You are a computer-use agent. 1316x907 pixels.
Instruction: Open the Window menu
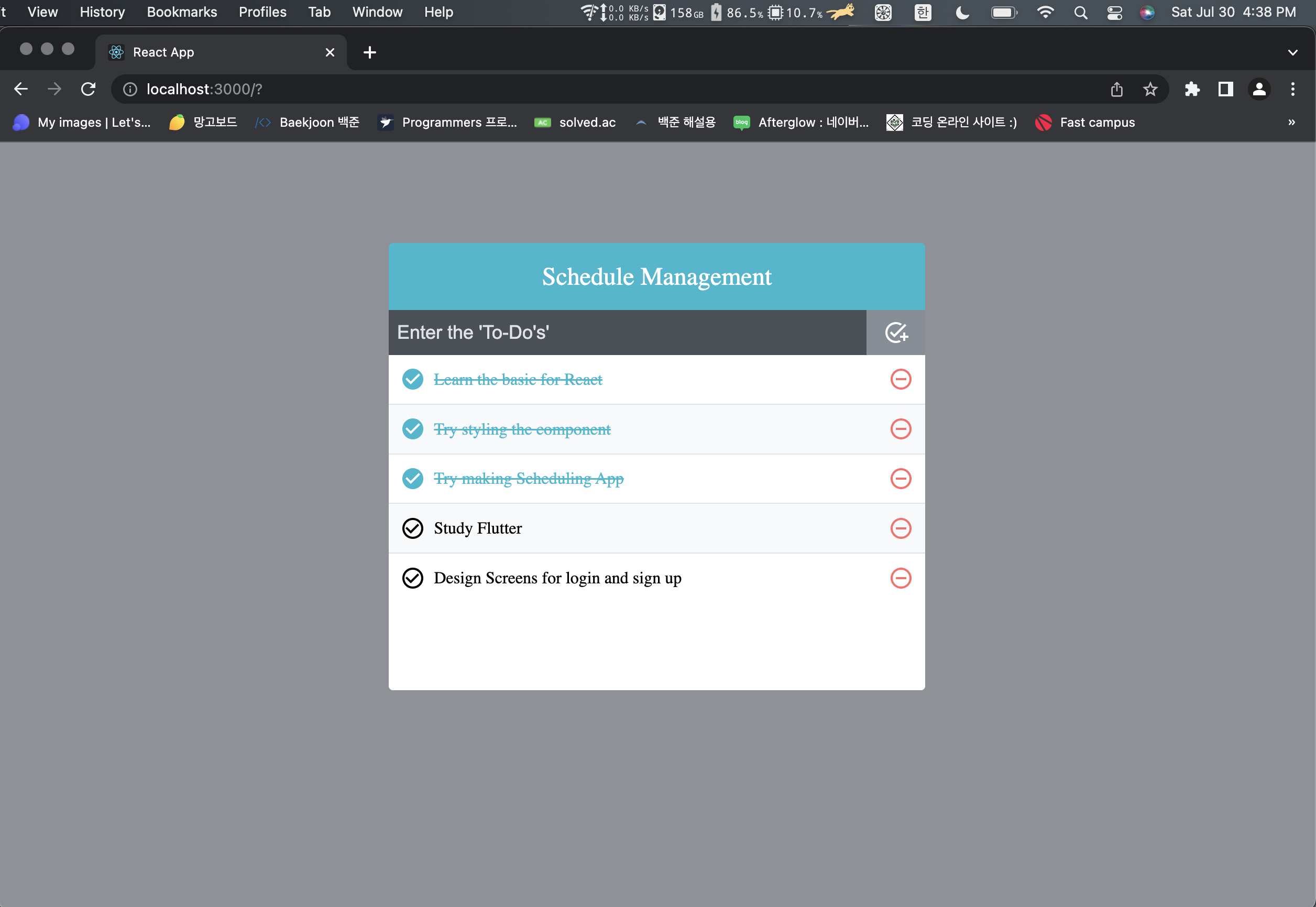[378, 12]
